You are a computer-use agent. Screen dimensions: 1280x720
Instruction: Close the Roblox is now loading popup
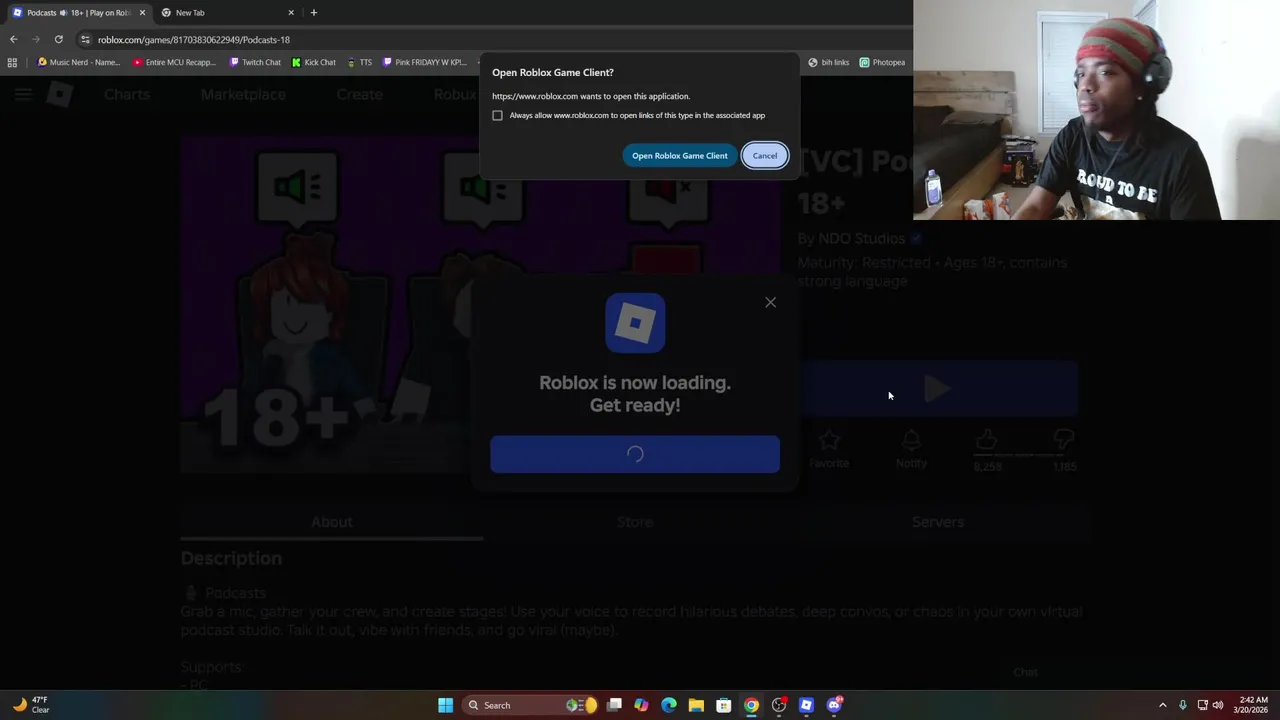coord(770,302)
